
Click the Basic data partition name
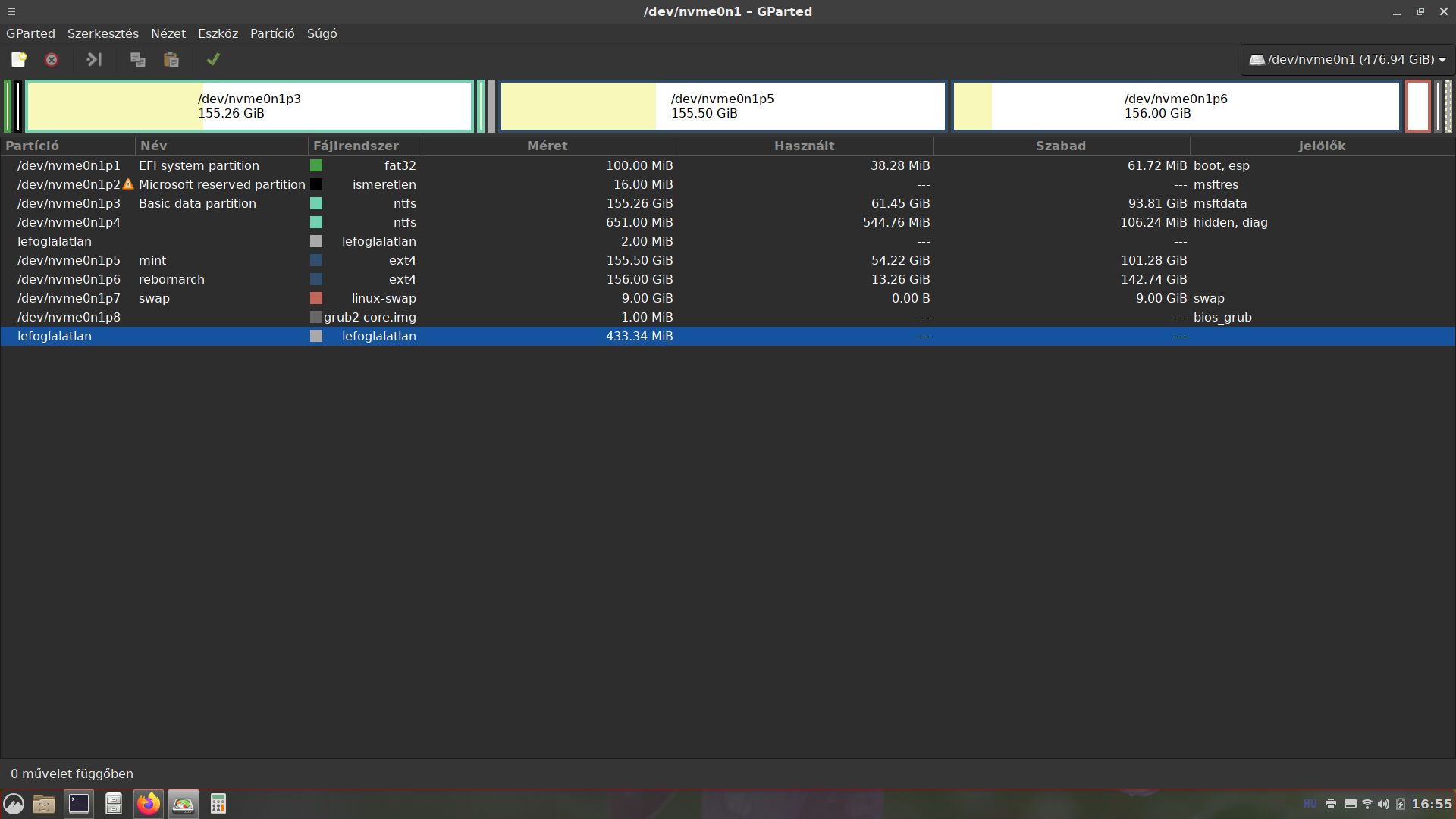[x=197, y=203]
